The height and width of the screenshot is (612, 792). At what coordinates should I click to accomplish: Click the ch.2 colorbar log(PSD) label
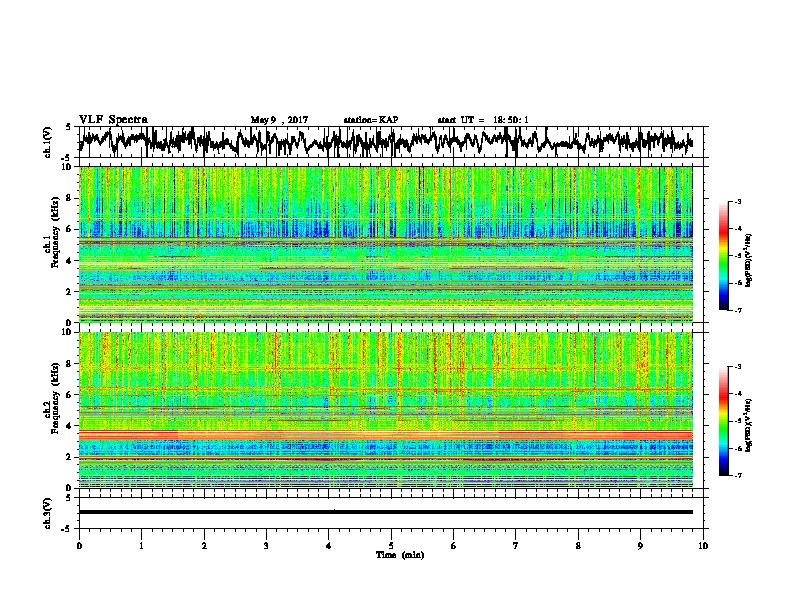(748, 425)
